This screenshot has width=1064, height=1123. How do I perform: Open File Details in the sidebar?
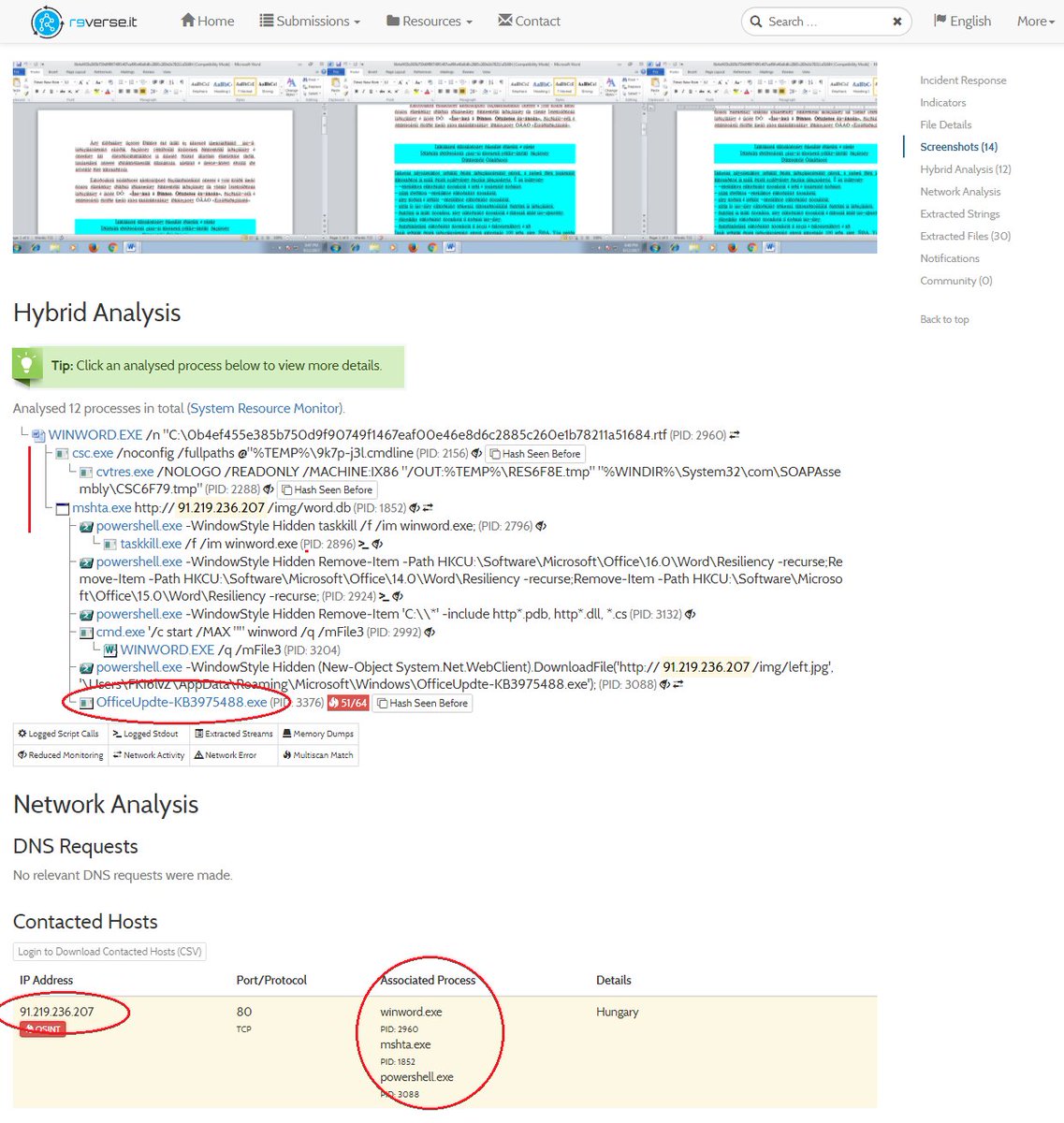click(945, 124)
